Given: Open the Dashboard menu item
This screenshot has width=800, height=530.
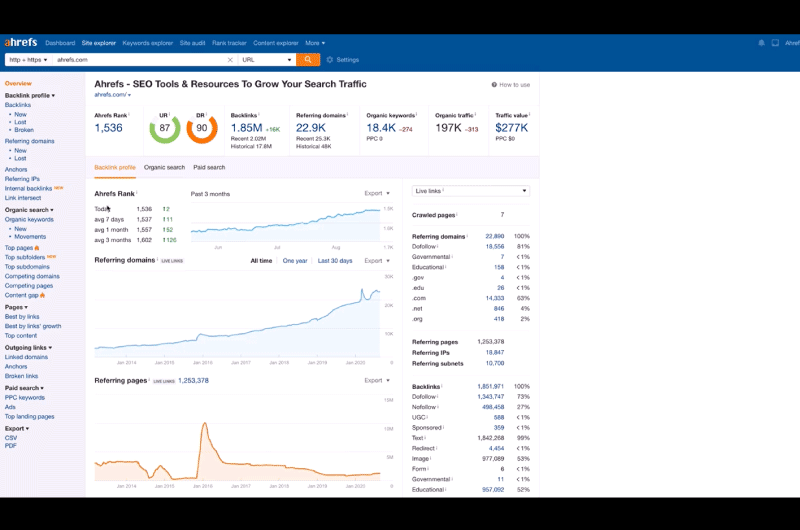Looking at the screenshot, I should (60, 43).
